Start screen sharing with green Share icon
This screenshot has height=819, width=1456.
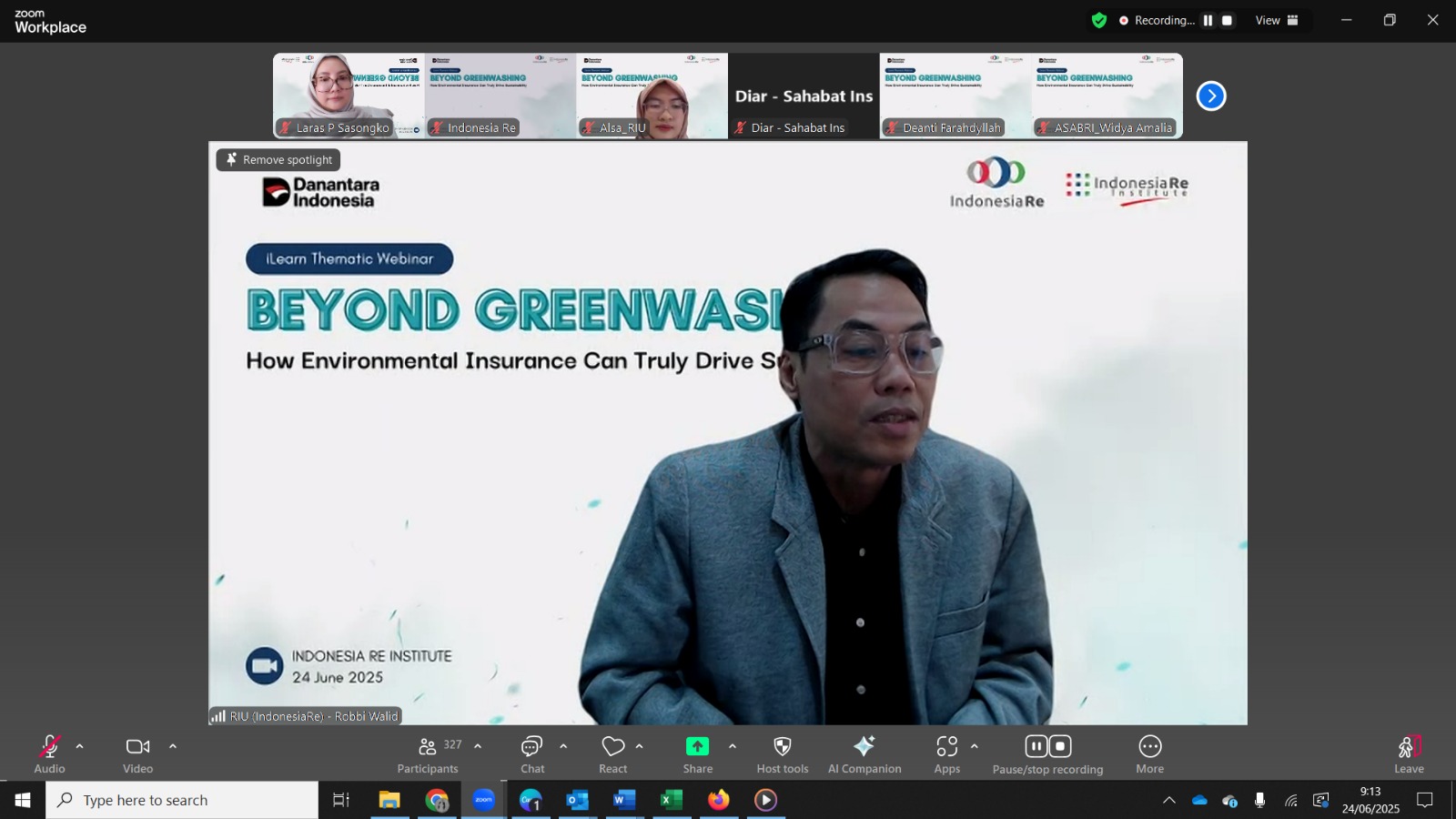[697, 746]
